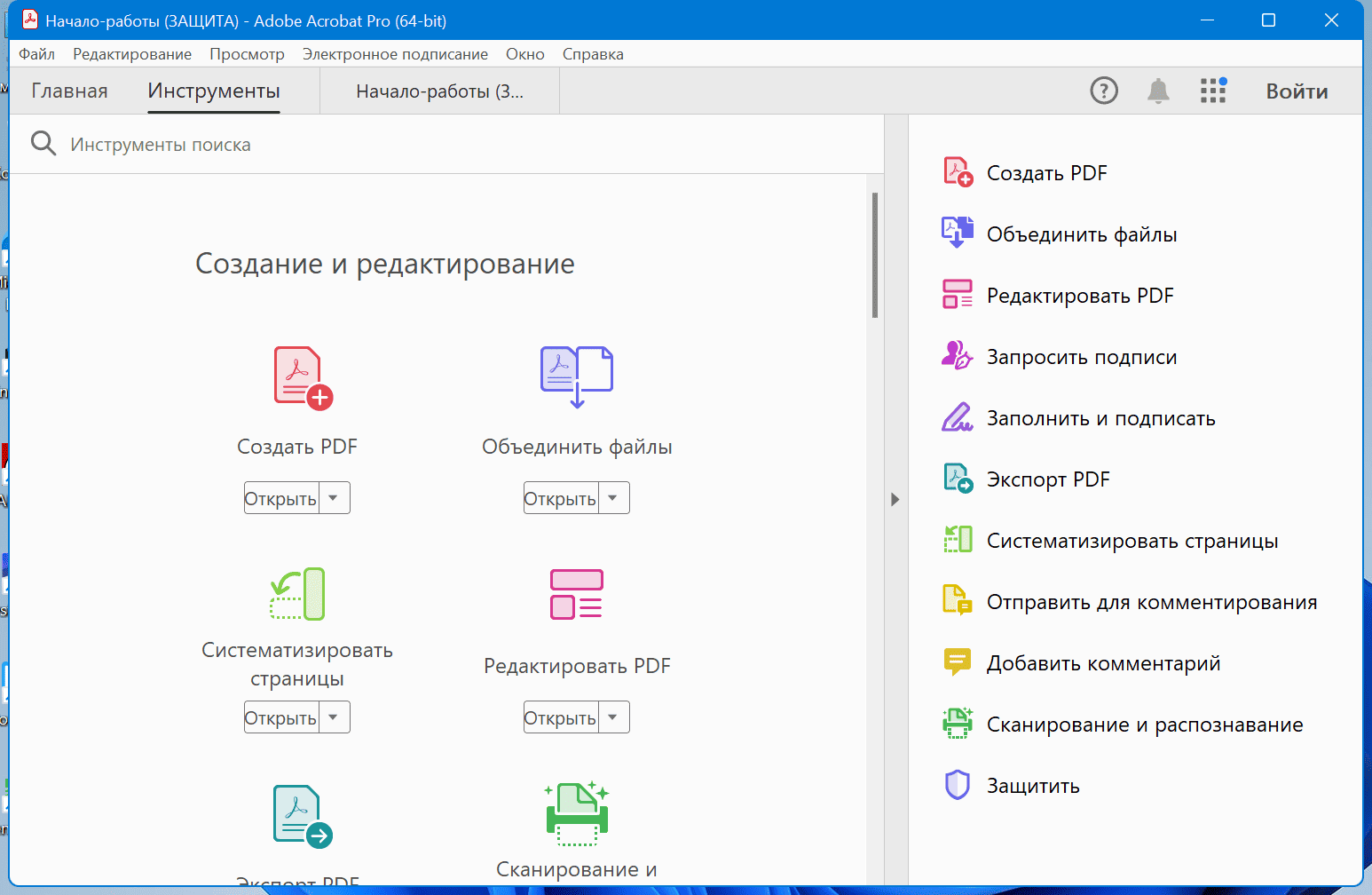
Task: Click Открыть button under Объединить файлы
Action: 561,498
